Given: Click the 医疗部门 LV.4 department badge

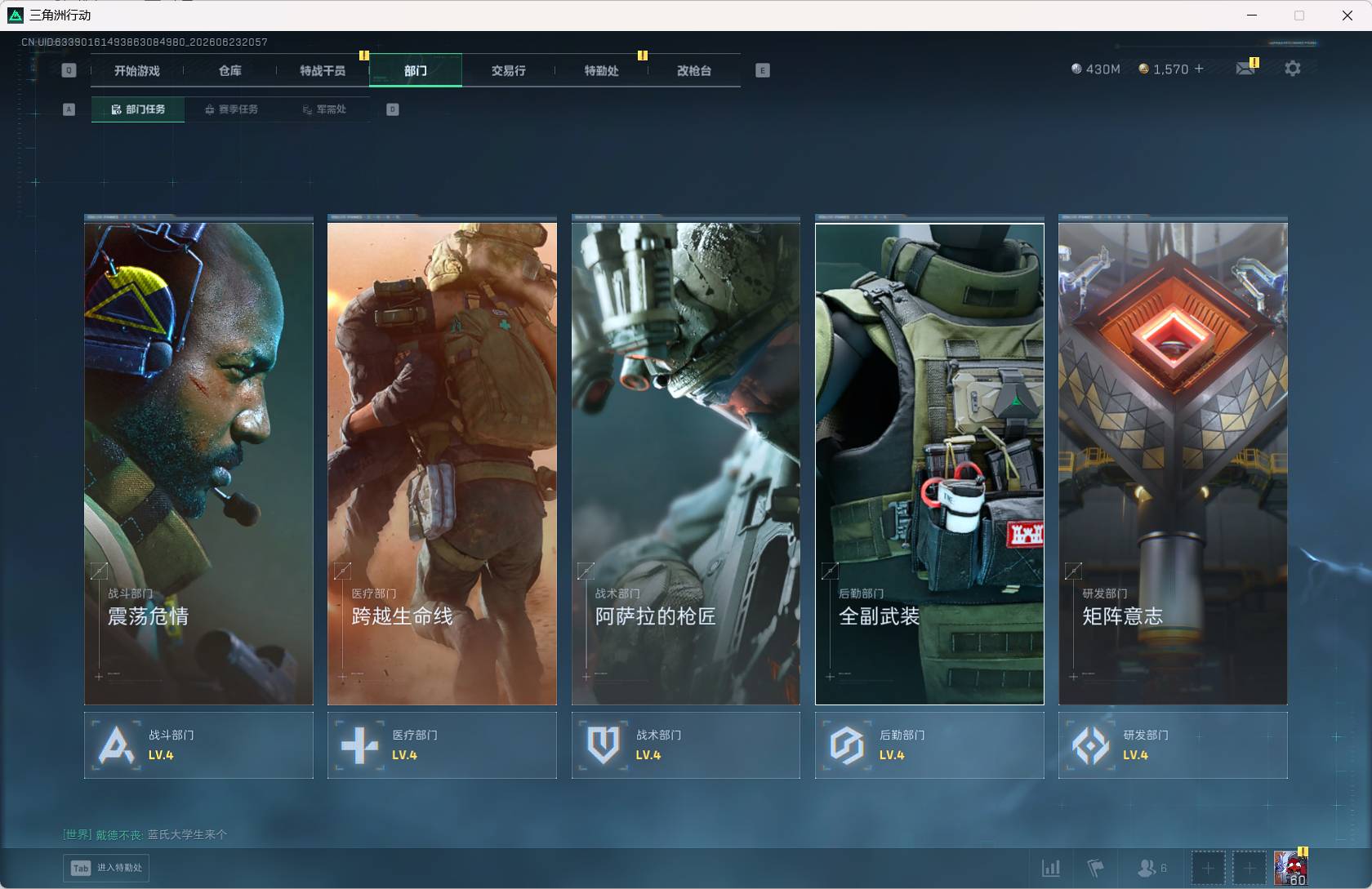Looking at the screenshot, I should pyautogui.click(x=442, y=745).
